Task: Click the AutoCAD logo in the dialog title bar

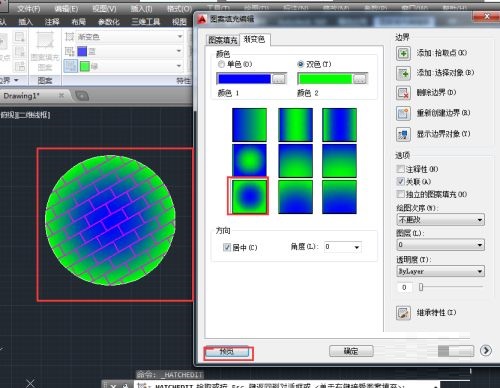Action: (202, 19)
